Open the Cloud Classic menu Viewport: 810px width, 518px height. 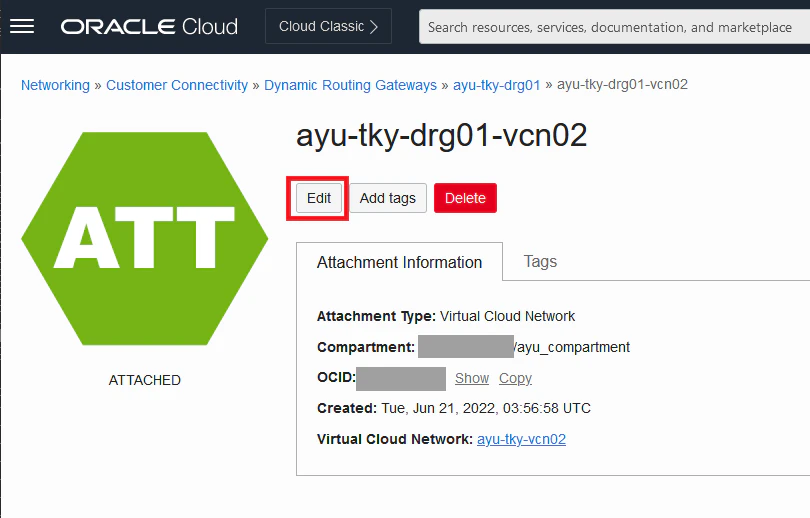[328, 26]
